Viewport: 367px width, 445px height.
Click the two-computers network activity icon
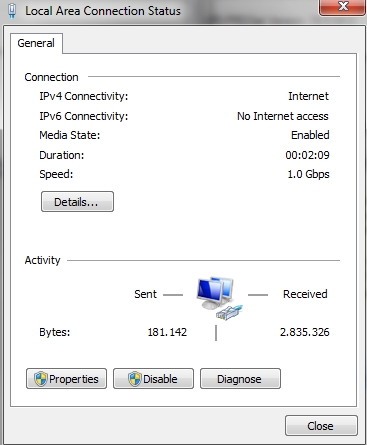pos(219,299)
